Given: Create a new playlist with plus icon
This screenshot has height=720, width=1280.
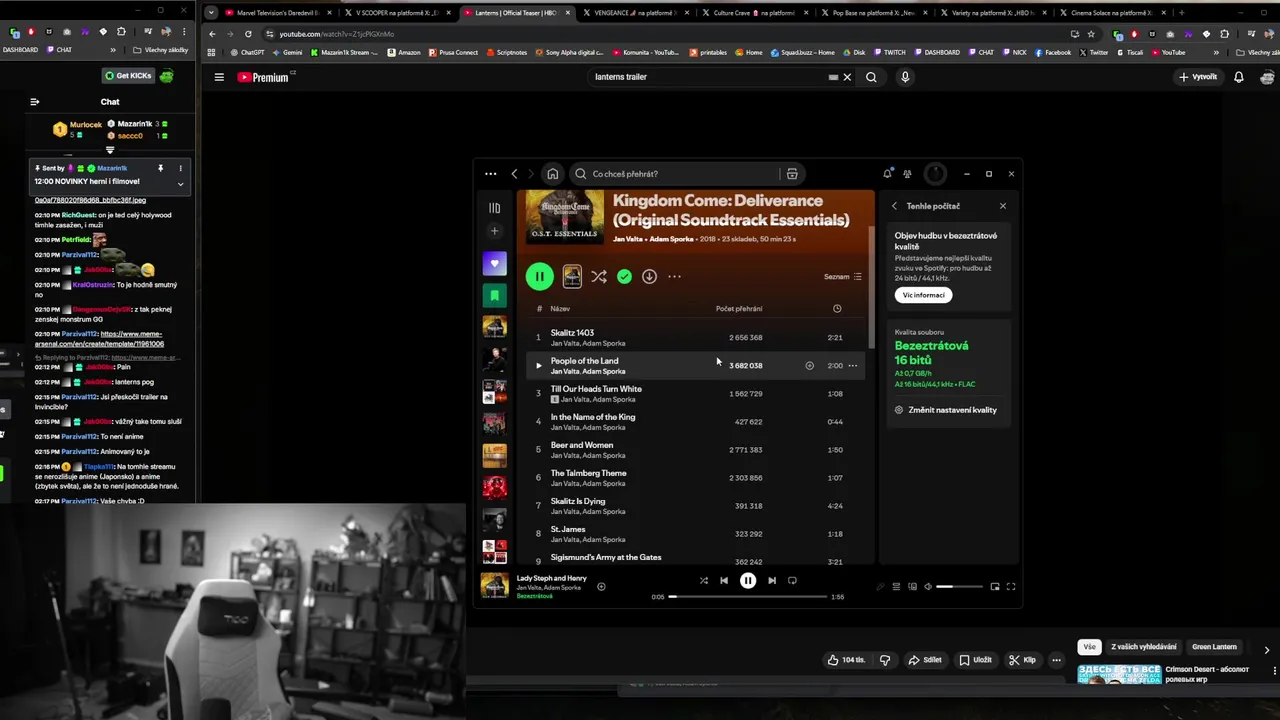Looking at the screenshot, I should tap(494, 231).
